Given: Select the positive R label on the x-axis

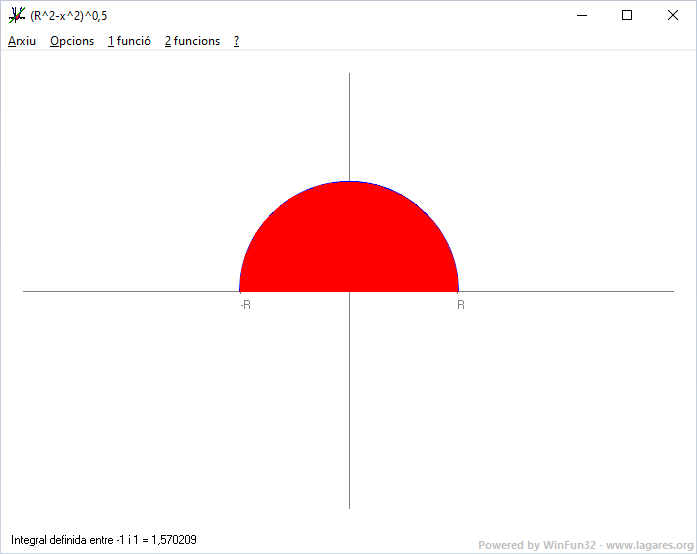Looking at the screenshot, I should pos(461,305).
